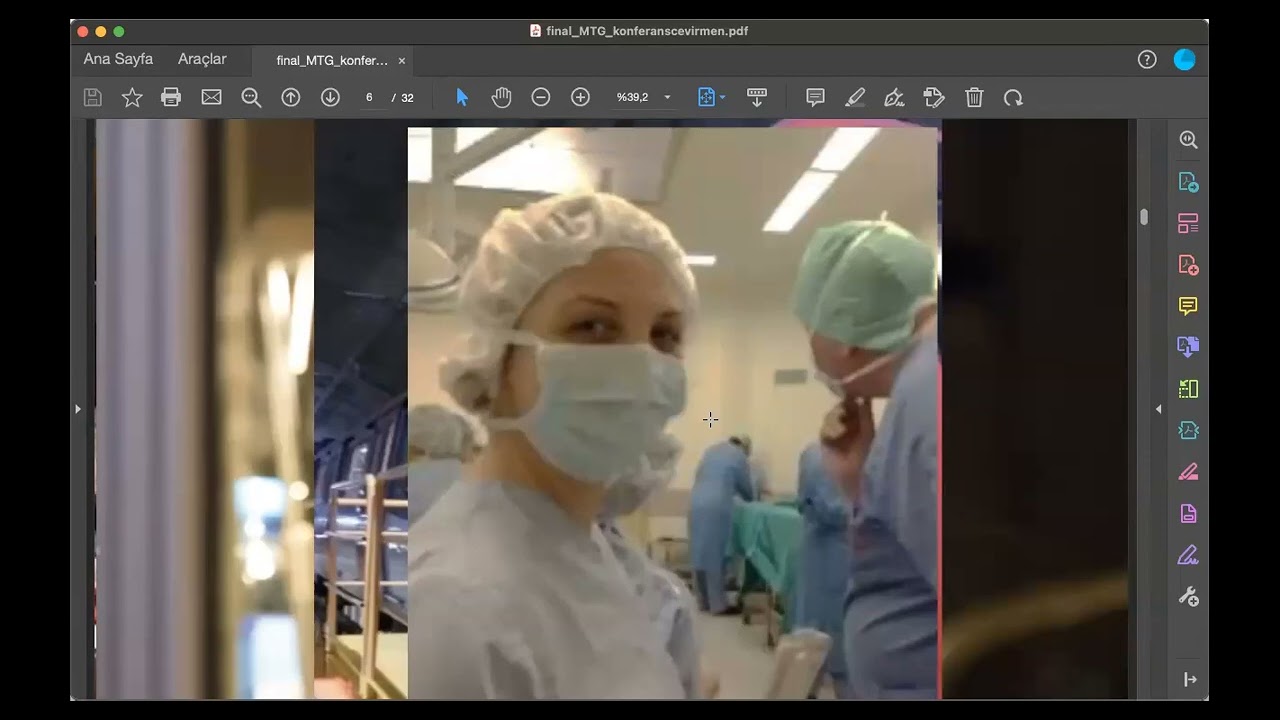Click the stamp and edit tool icon
The image size is (1280, 720).
pos(934,97)
